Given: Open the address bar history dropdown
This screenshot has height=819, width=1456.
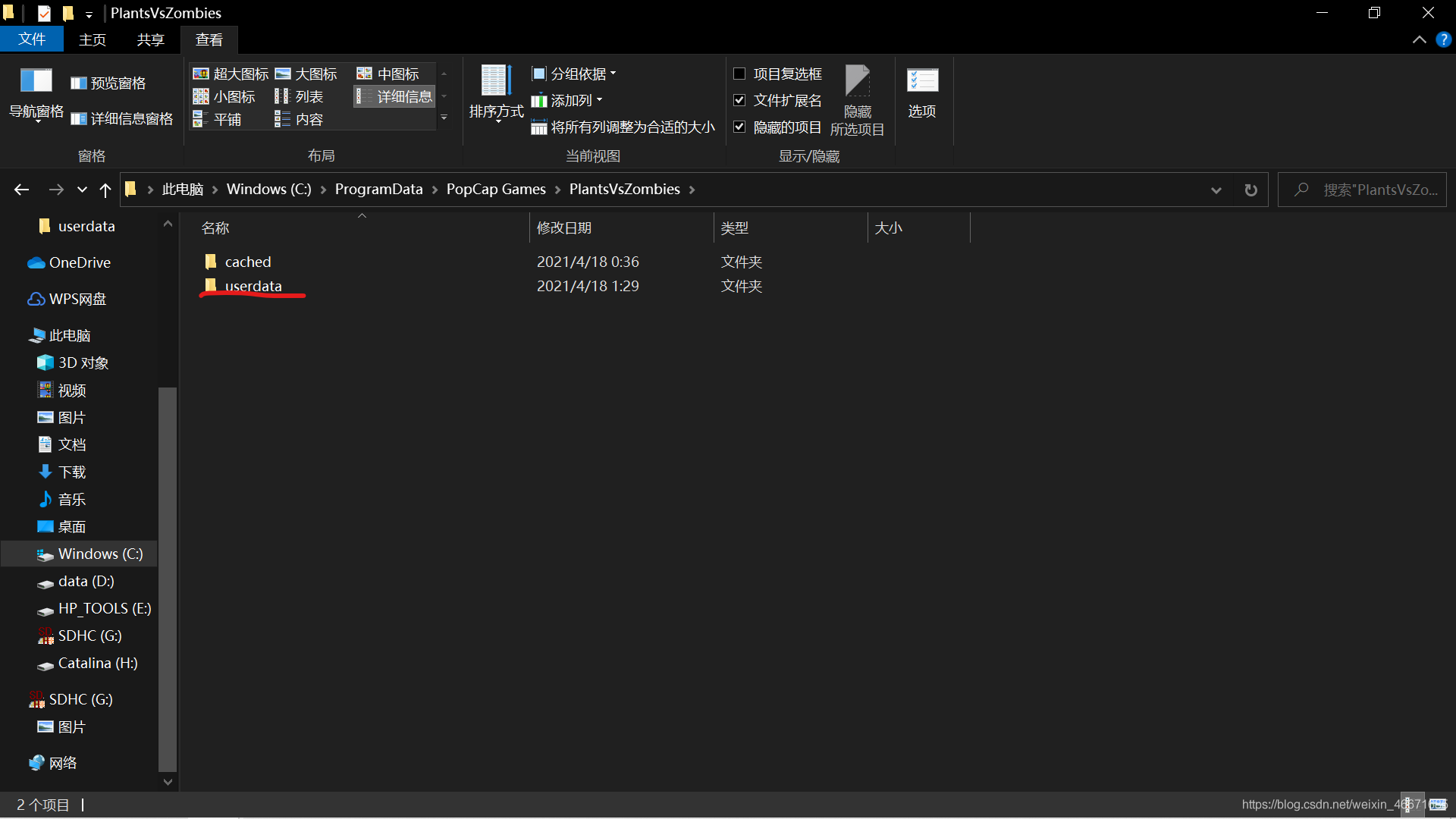Looking at the screenshot, I should click(x=1216, y=190).
